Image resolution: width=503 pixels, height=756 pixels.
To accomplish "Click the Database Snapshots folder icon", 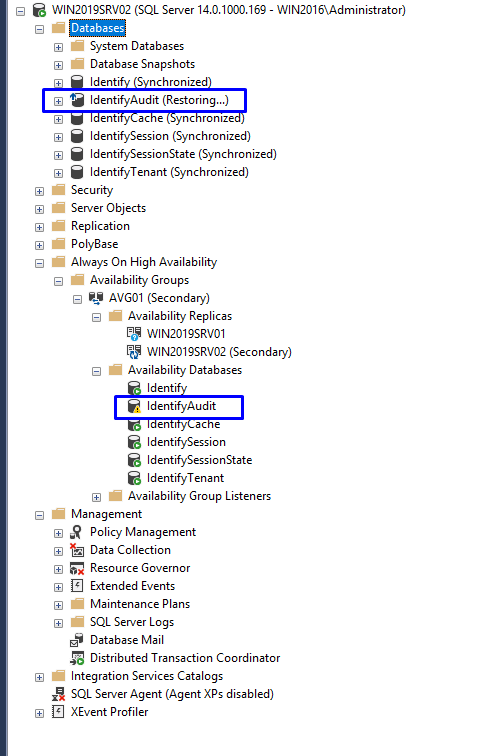I will click(x=77, y=64).
